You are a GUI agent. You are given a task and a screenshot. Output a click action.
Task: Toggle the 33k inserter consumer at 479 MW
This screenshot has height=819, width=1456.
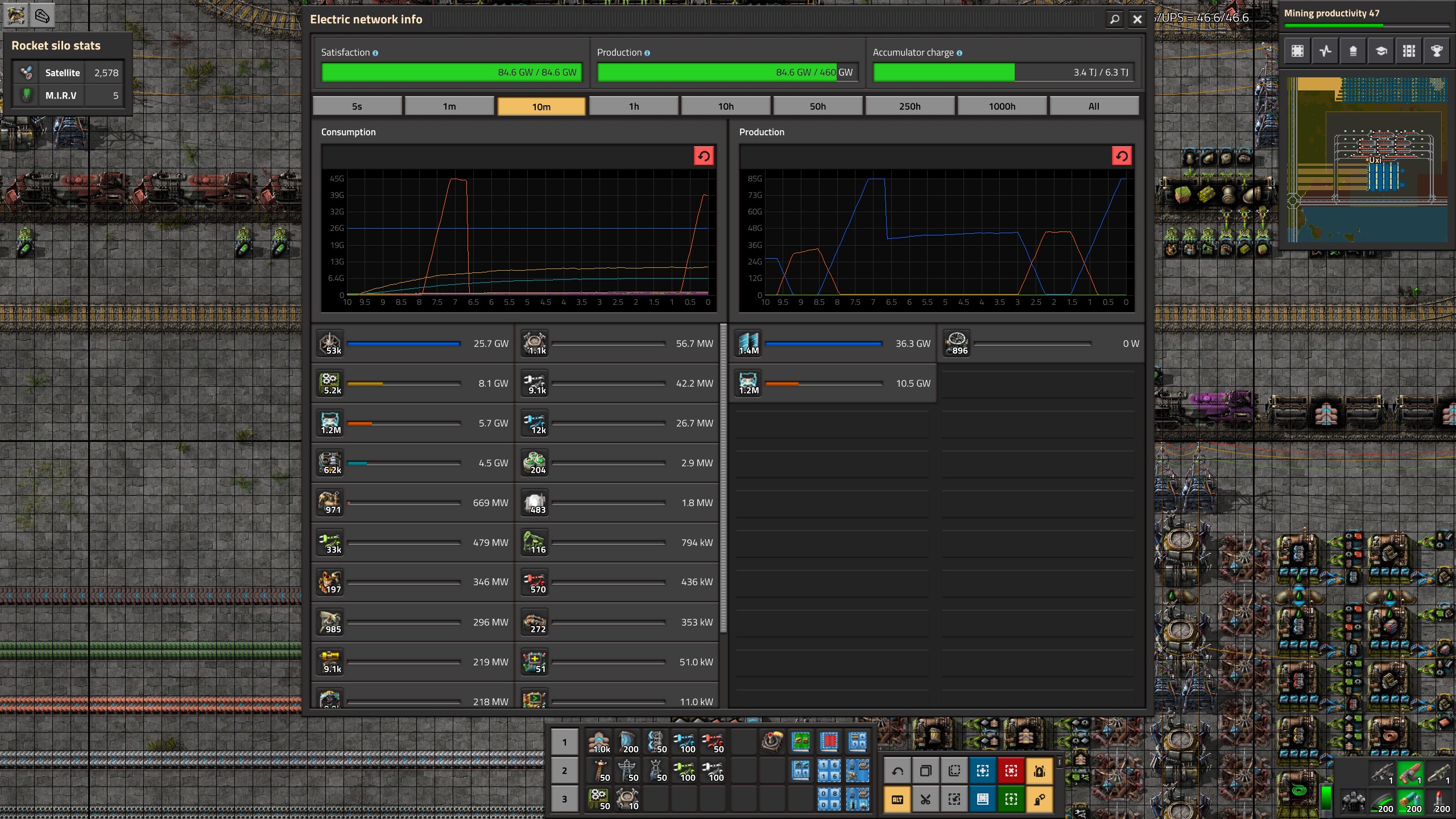click(x=413, y=543)
